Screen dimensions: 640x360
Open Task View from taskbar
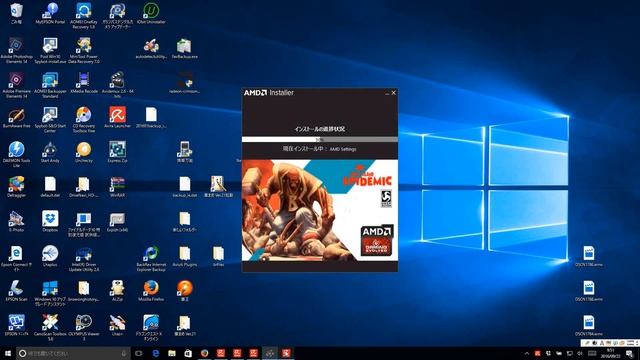[139, 353]
